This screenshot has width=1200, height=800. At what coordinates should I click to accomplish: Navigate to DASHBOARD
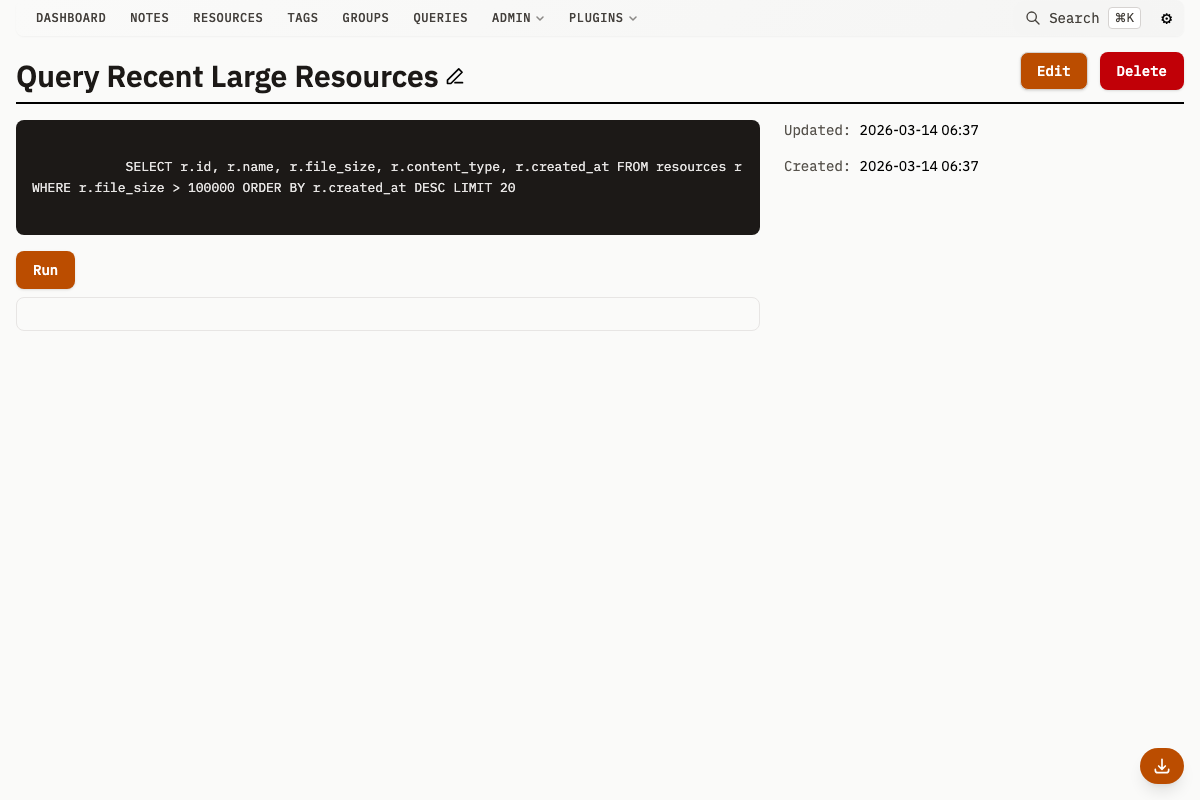coord(71,17)
